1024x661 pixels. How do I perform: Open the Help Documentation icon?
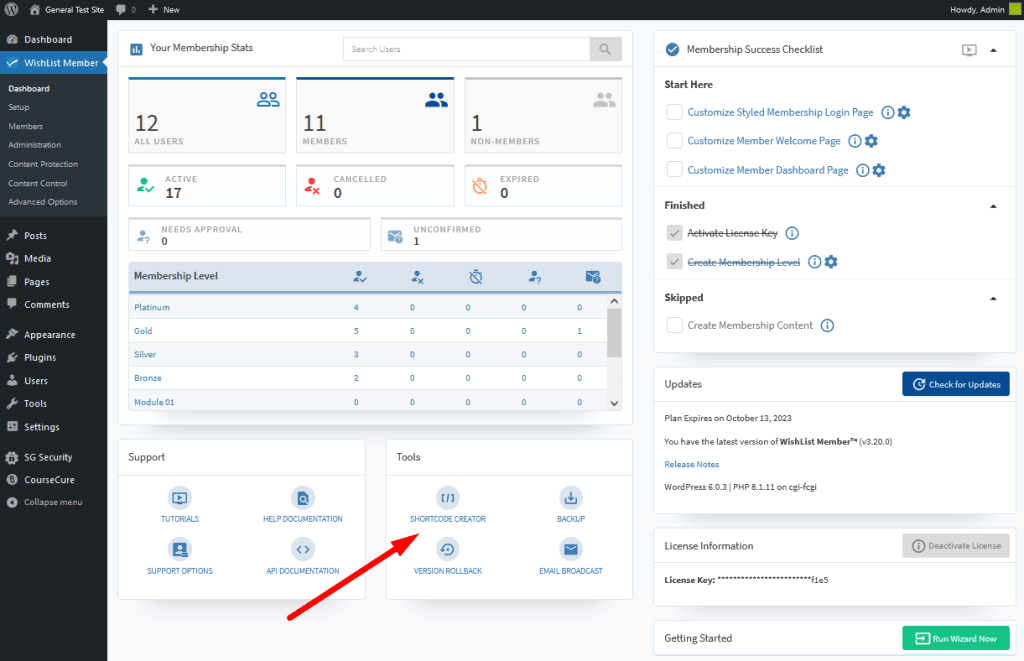pos(302,498)
